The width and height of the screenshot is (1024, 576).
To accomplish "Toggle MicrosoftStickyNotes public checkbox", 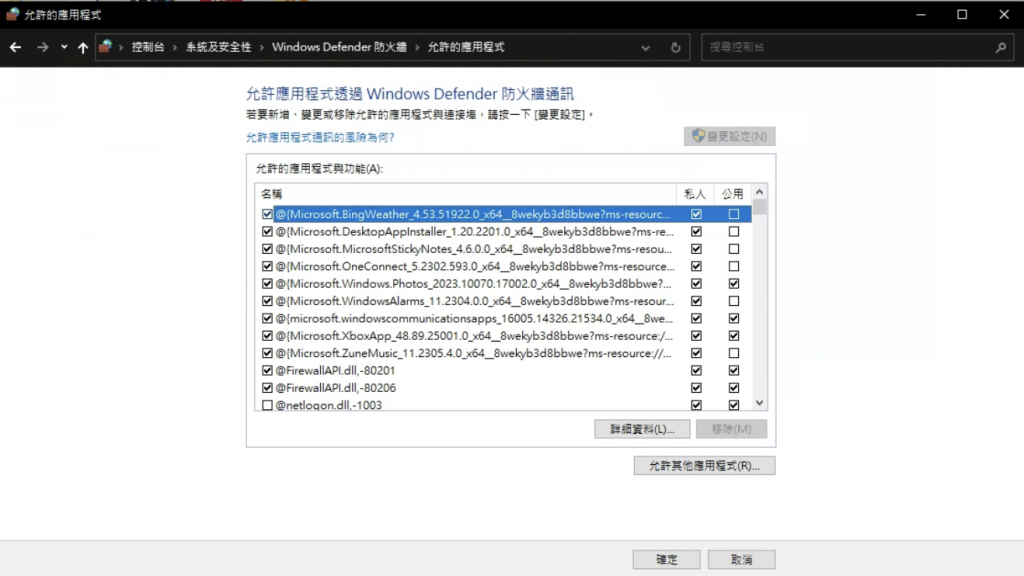I will coord(734,249).
